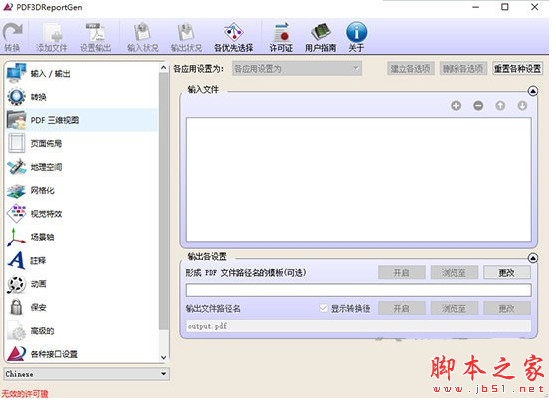Click inside the input files list area
The height and width of the screenshot is (400, 556).
tap(358, 180)
